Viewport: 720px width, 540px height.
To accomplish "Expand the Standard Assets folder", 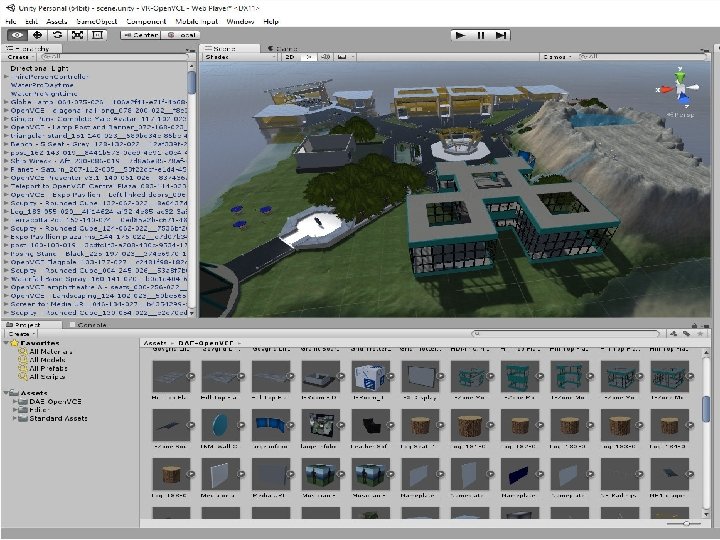I will pos(15,418).
